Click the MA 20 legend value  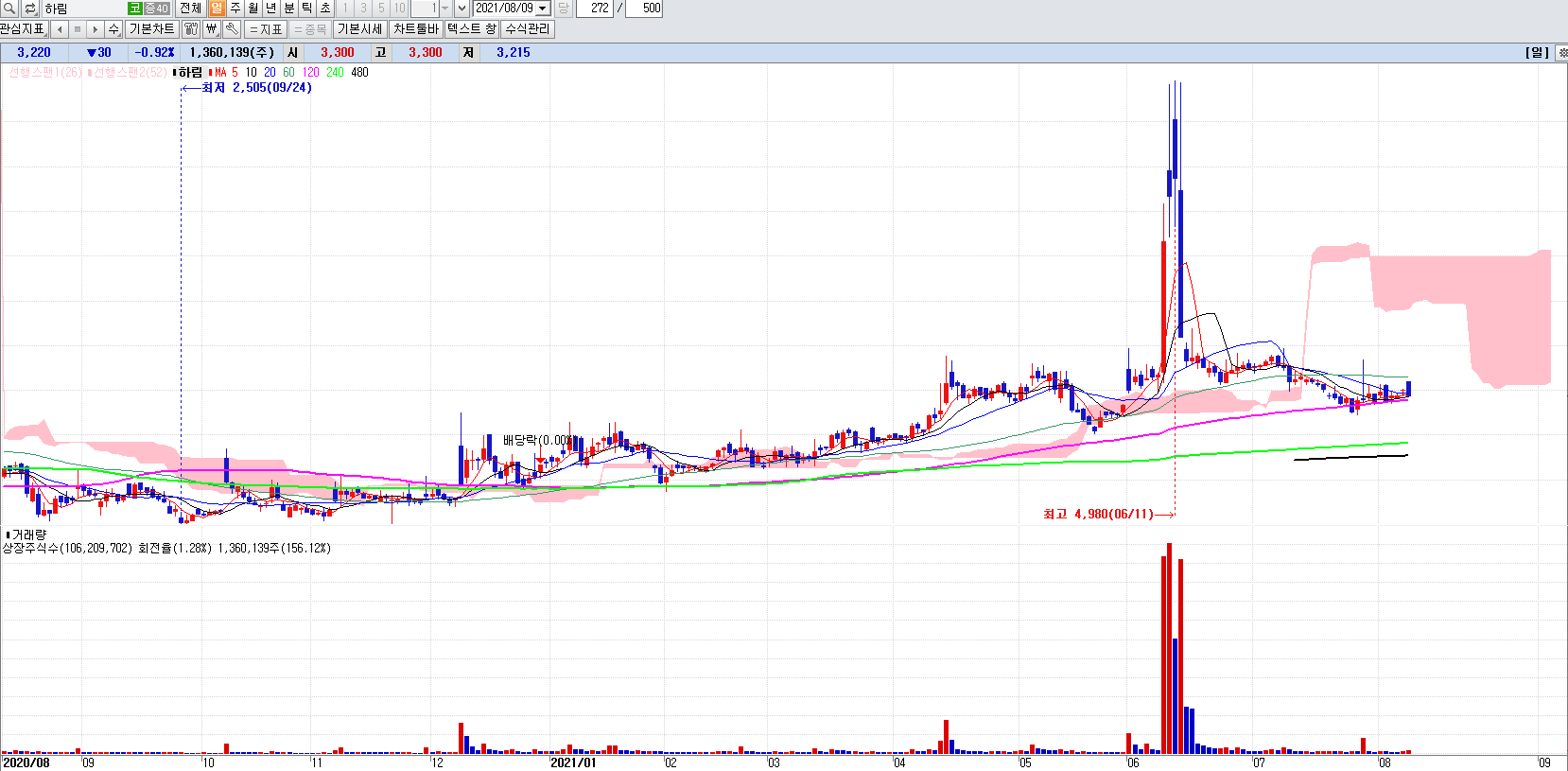point(270,72)
